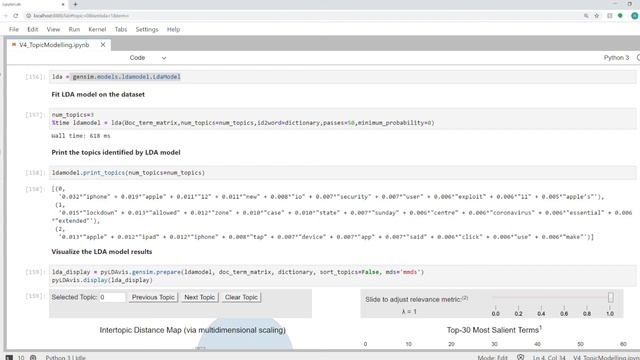The height and width of the screenshot is (360, 640).
Task: Click the ldamodel.print_topics code cell
Action: (x=342, y=173)
